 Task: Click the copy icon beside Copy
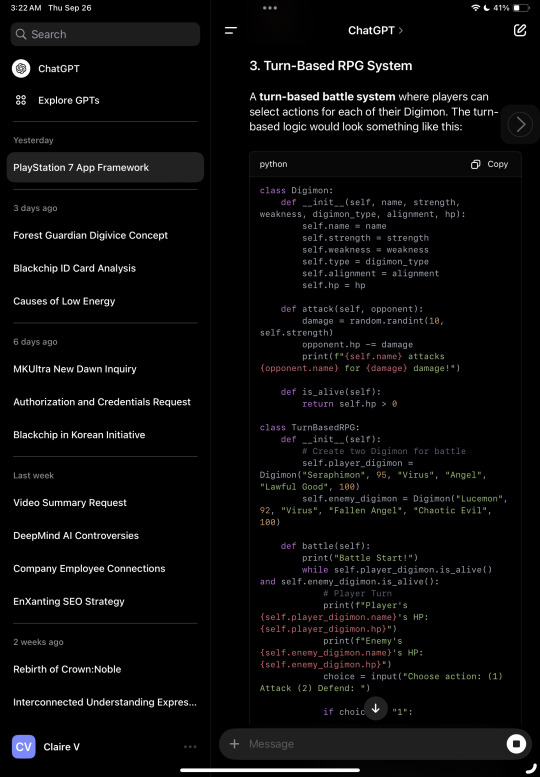(476, 164)
